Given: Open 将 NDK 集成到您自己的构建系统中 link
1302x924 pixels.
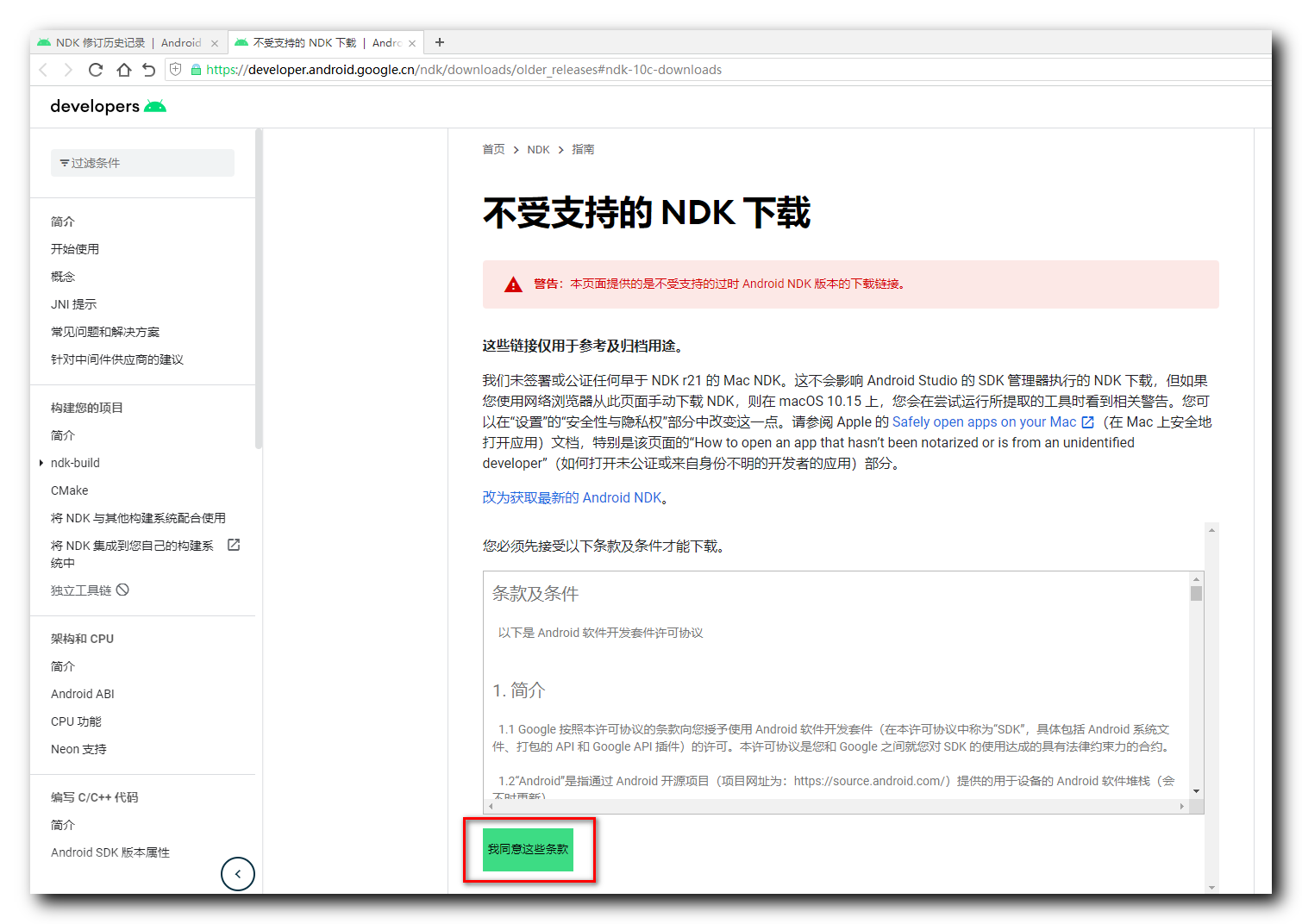Looking at the screenshot, I should pos(132,554).
